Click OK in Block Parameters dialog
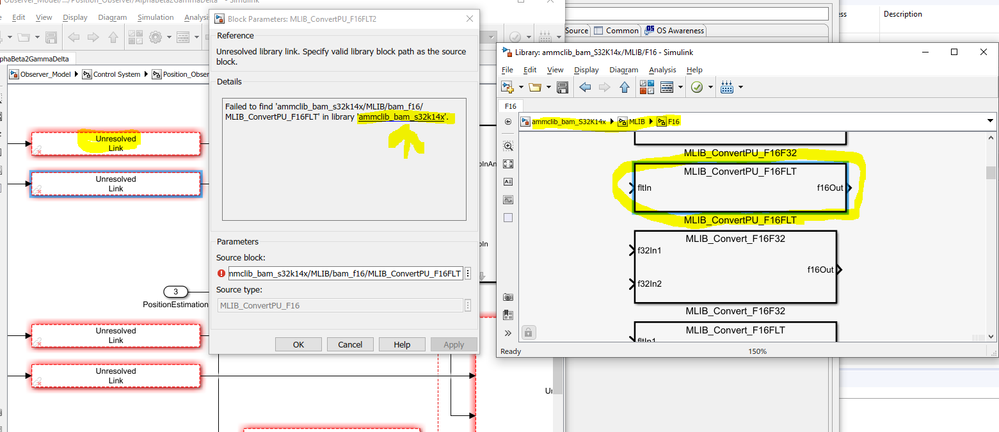Image resolution: width=999 pixels, height=432 pixels. (298, 344)
